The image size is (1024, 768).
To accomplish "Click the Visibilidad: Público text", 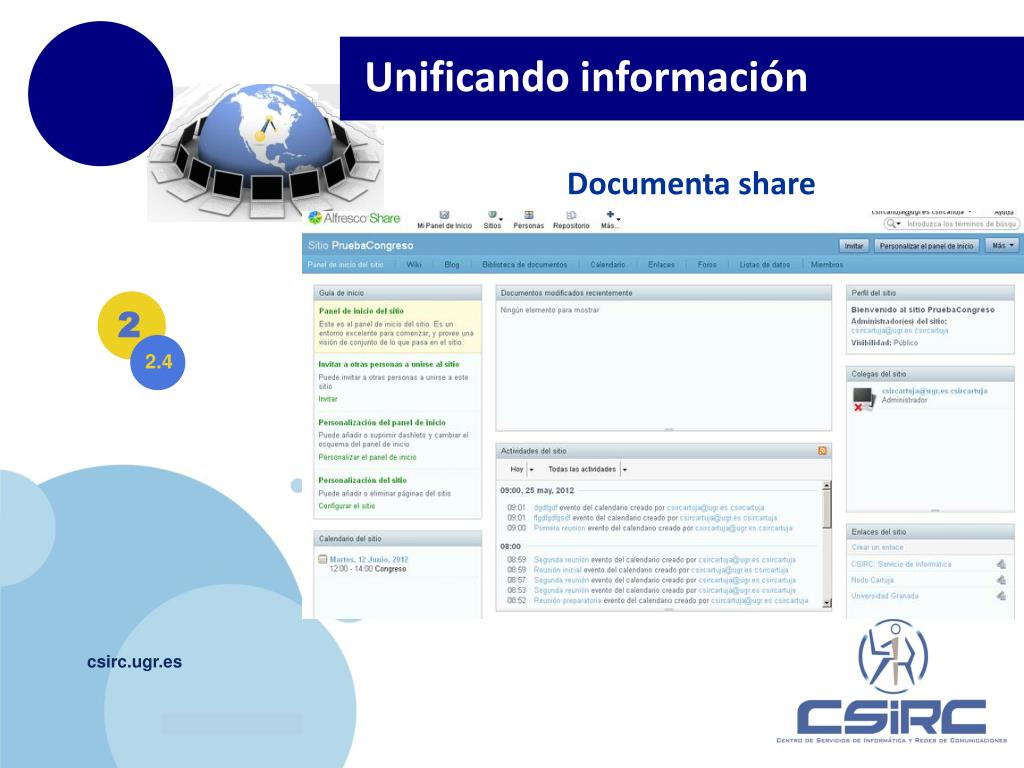I will pyautogui.click(x=884, y=342).
